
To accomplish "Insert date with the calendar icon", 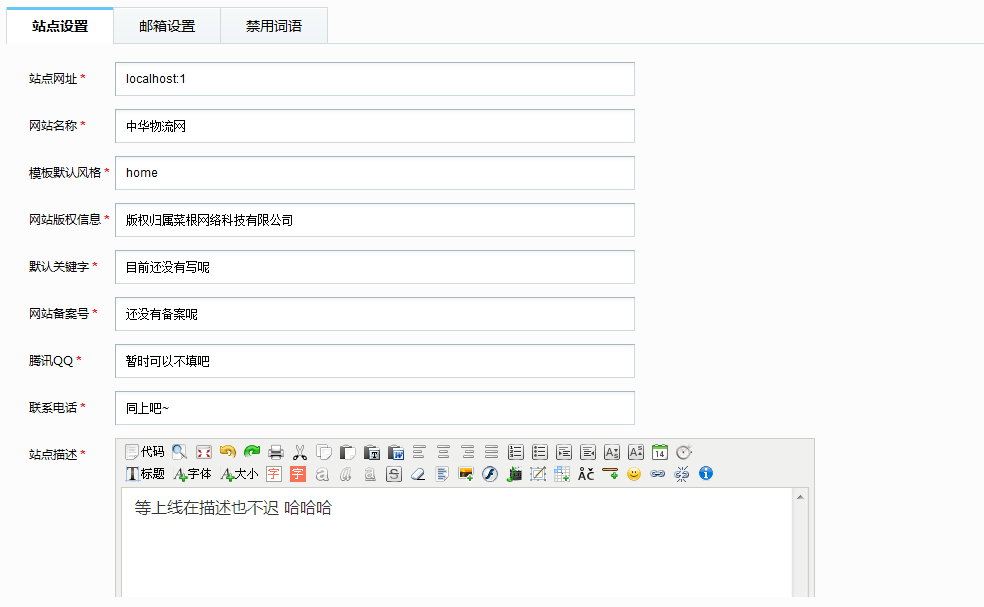I will [660, 452].
